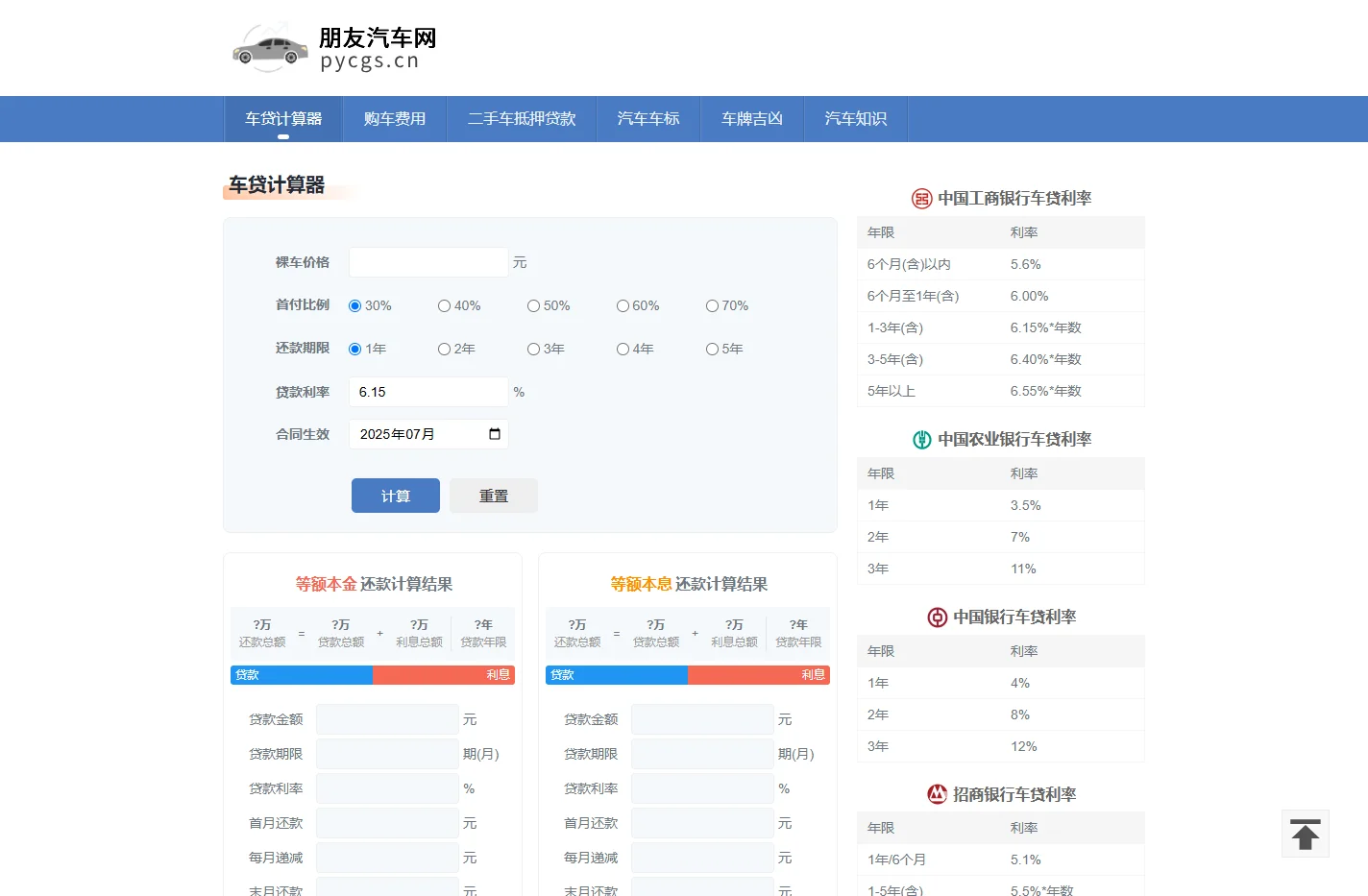Click the China Merchants Bank logo icon

pyautogui.click(x=938, y=794)
